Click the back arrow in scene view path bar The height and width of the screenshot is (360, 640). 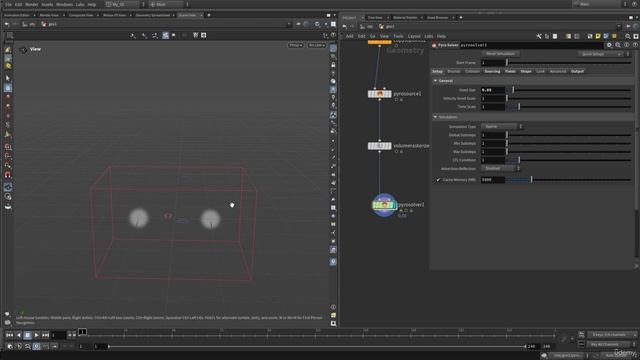coord(7,24)
